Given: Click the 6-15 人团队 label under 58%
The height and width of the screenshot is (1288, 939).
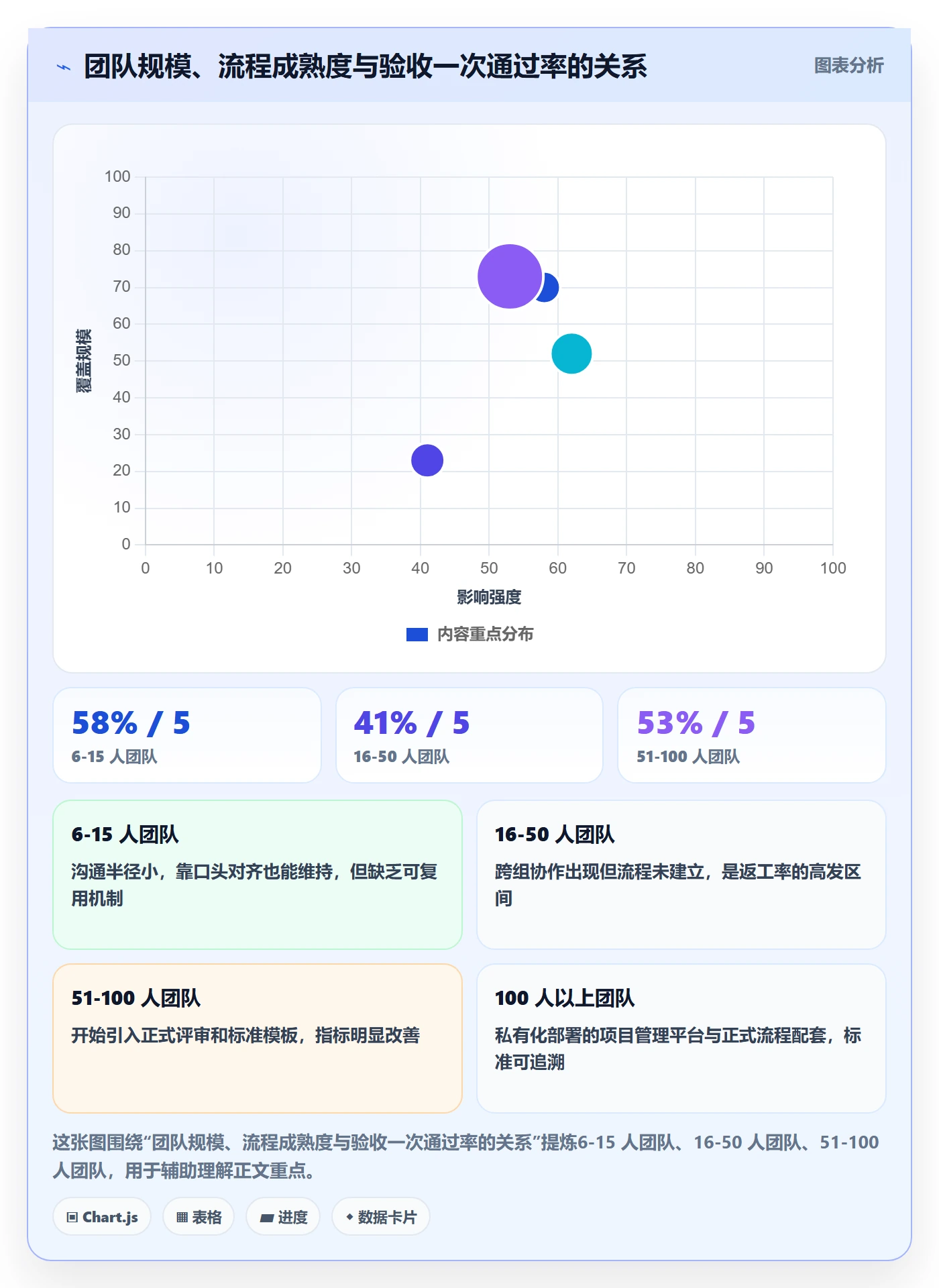Looking at the screenshot, I should [x=114, y=757].
